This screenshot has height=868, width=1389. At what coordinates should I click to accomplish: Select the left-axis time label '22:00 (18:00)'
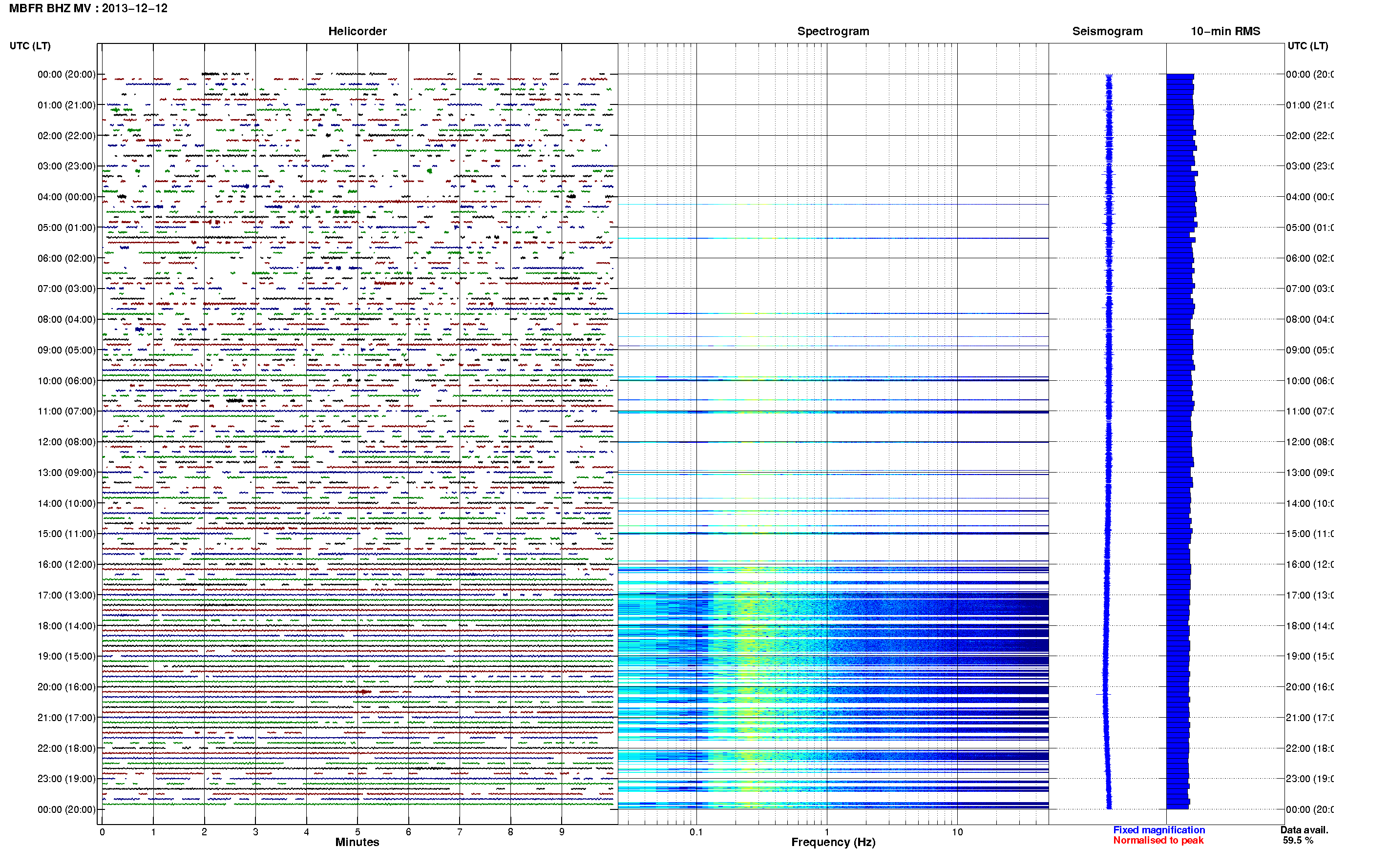66,748
